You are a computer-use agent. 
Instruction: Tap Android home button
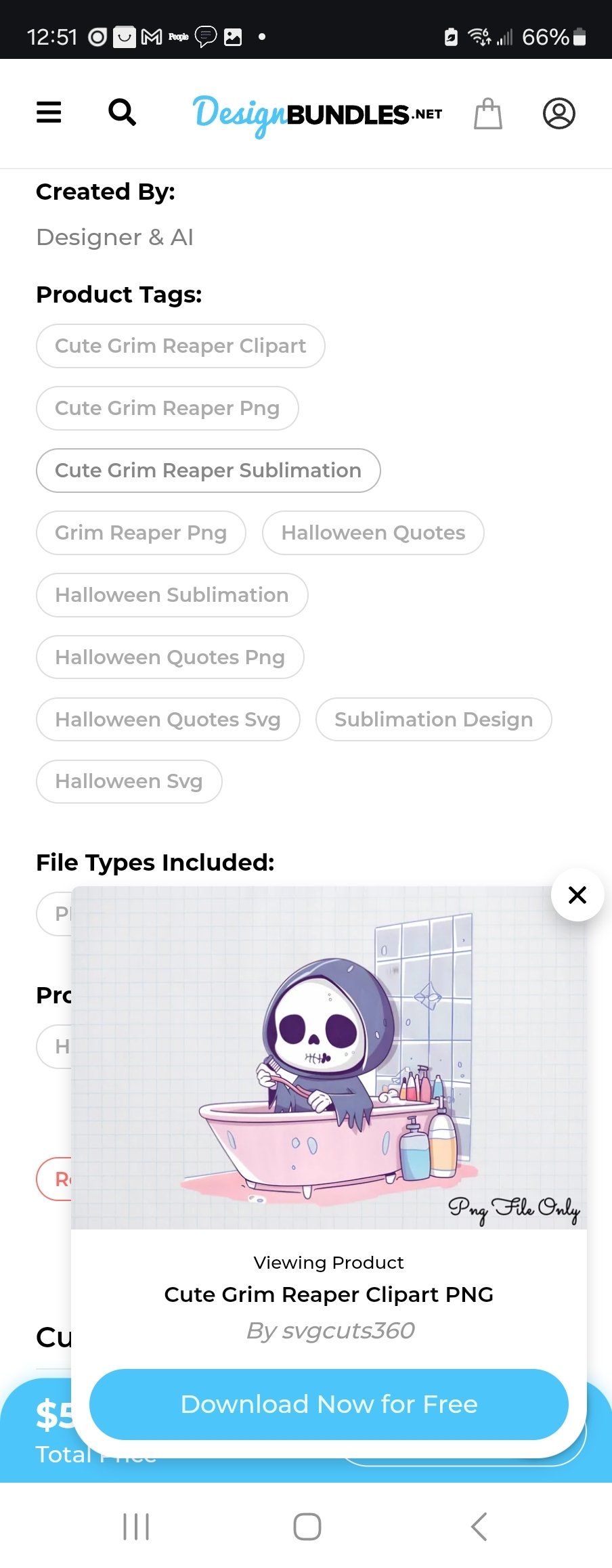point(307,1527)
